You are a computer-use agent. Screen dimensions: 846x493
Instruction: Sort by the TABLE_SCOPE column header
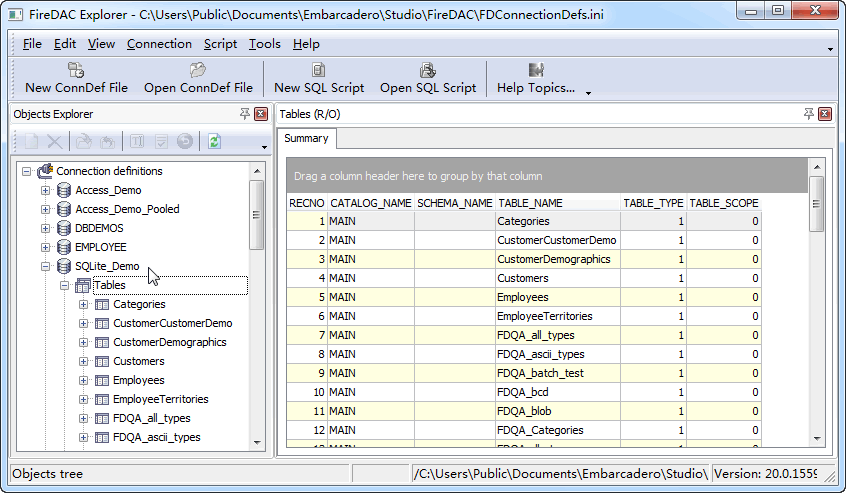tap(724, 203)
